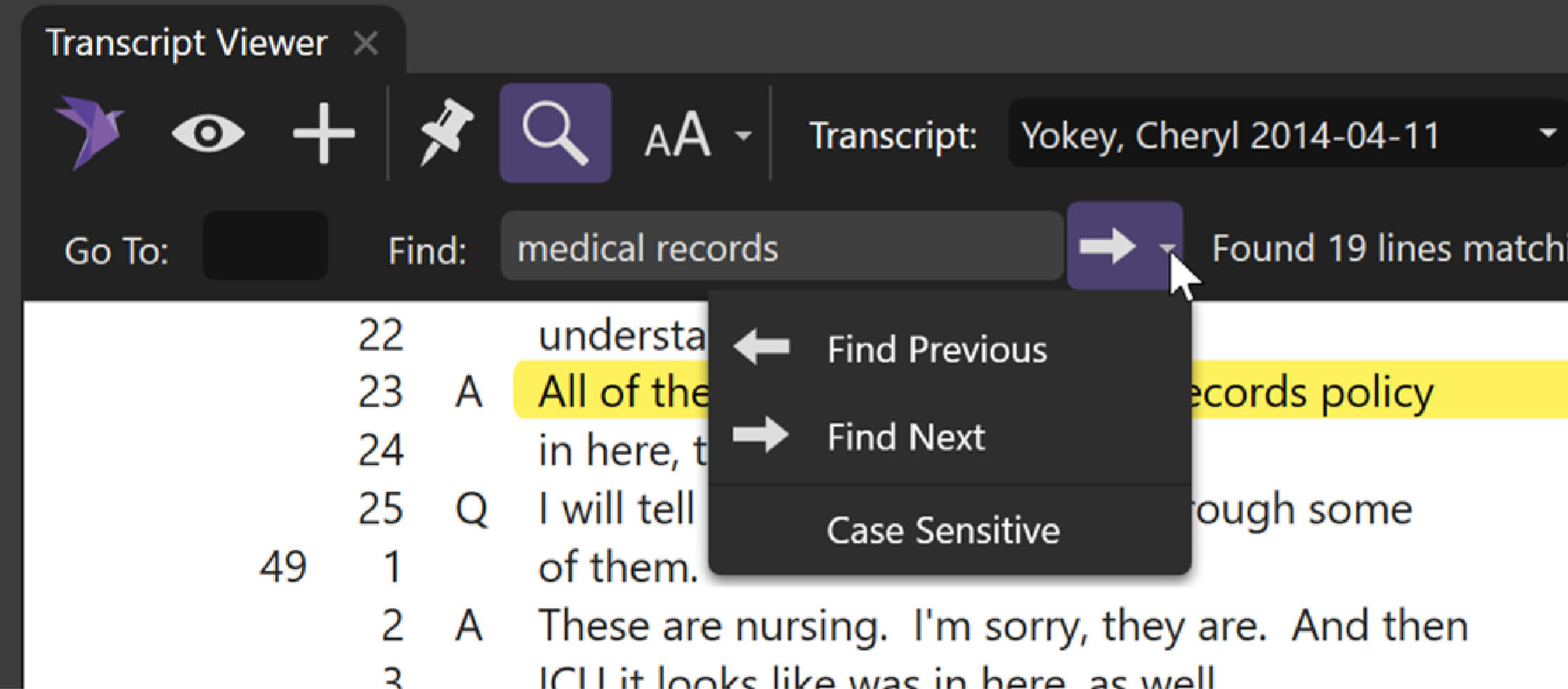Screen dimensions: 1568x689
Task: Click the plus add icon
Action: 323,133
